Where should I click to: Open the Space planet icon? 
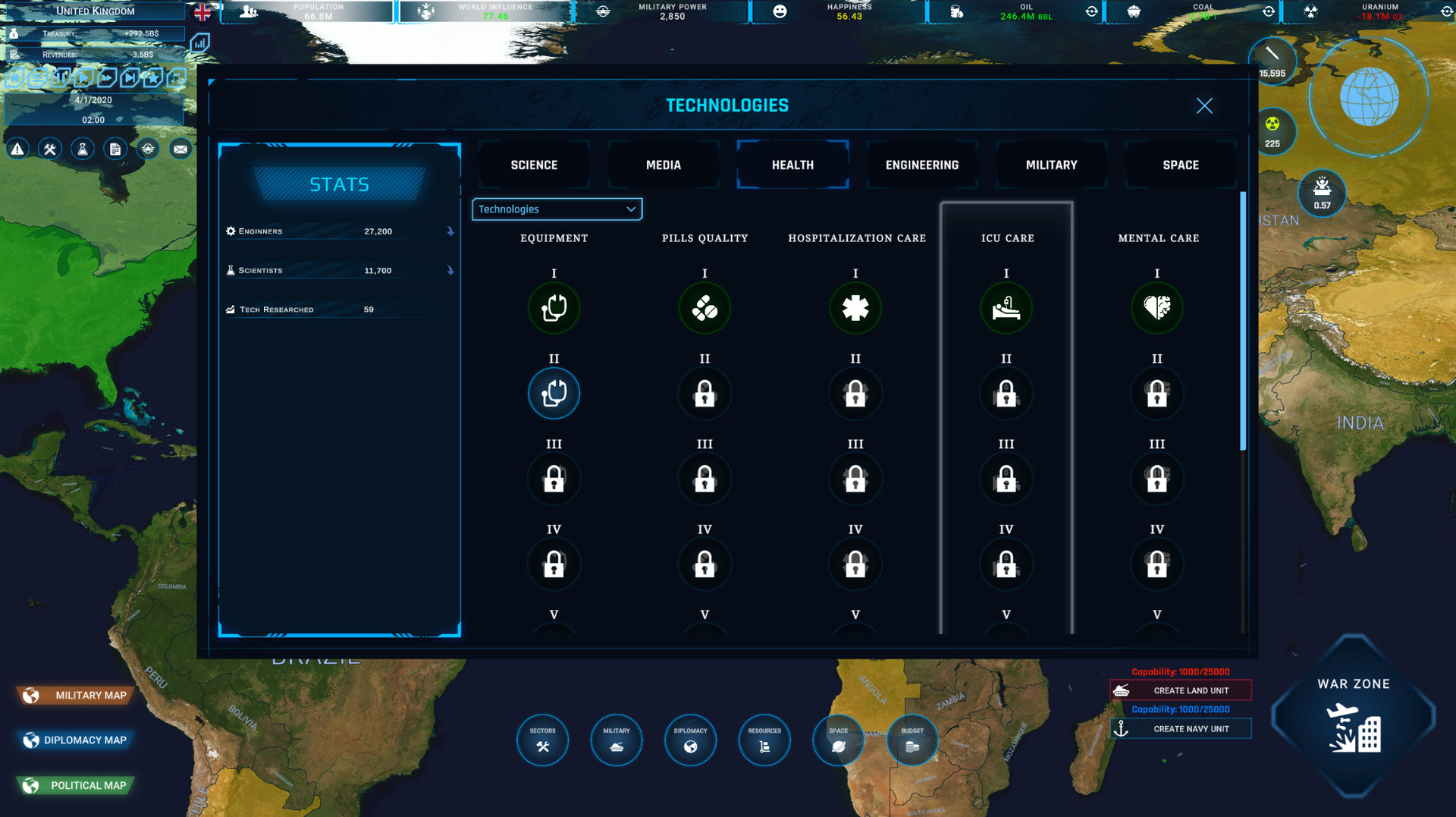coord(838,740)
